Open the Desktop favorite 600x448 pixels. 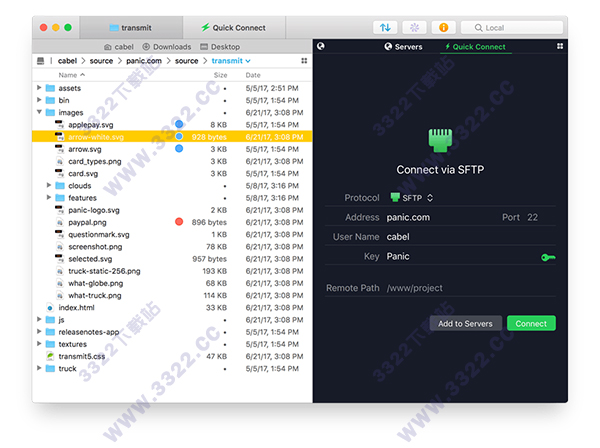click(220, 47)
